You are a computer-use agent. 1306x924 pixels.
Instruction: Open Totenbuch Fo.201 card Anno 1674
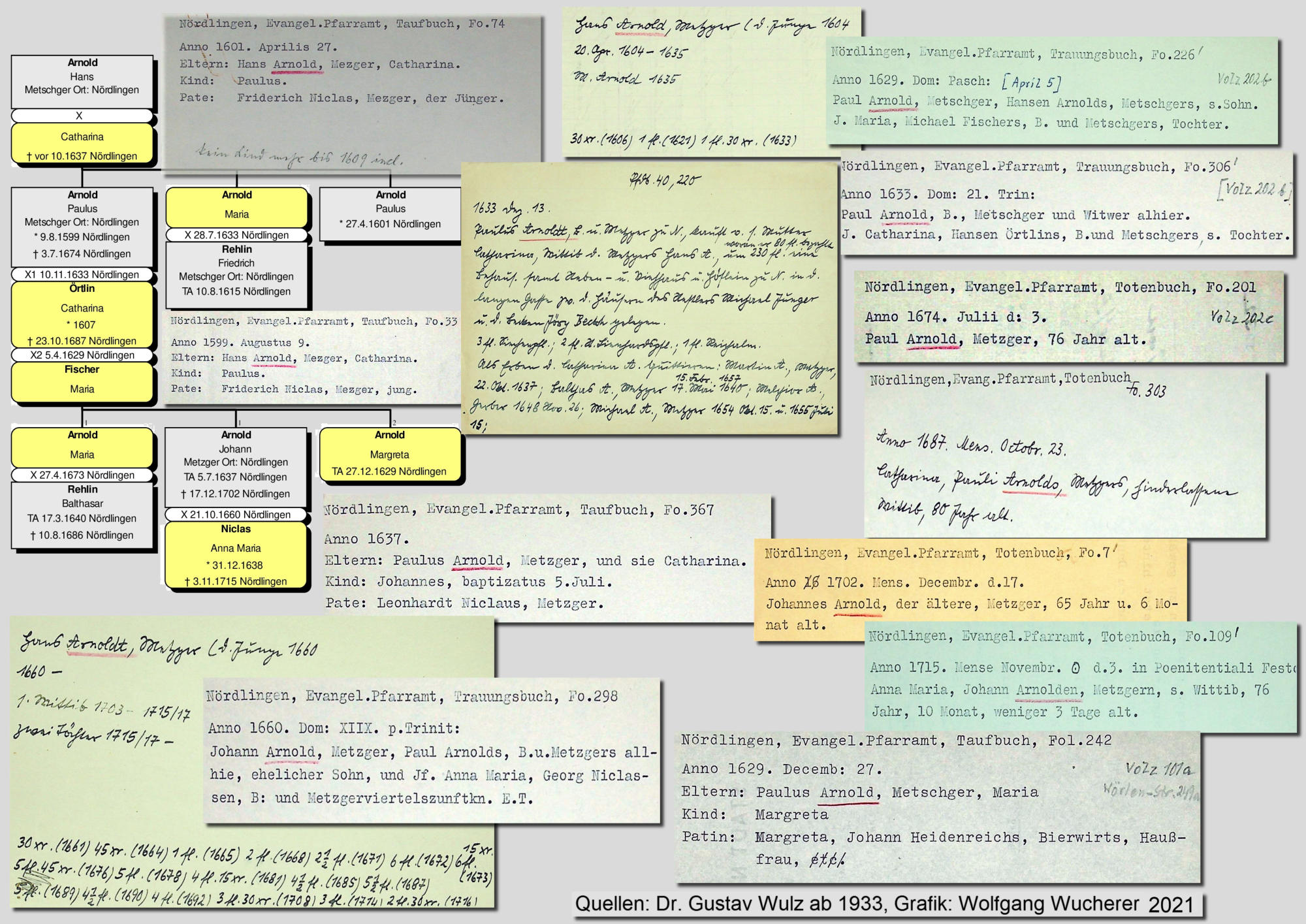click(x=1068, y=317)
